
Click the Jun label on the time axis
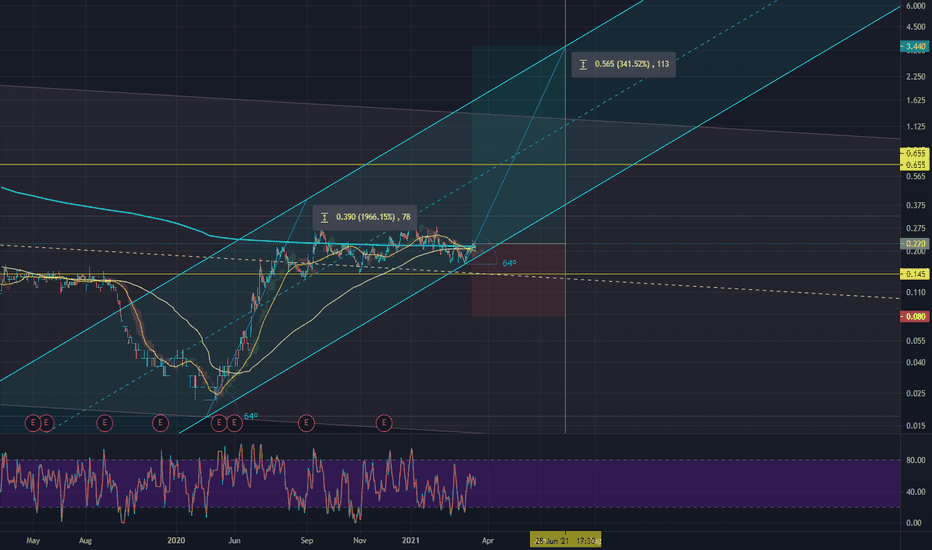click(x=235, y=540)
